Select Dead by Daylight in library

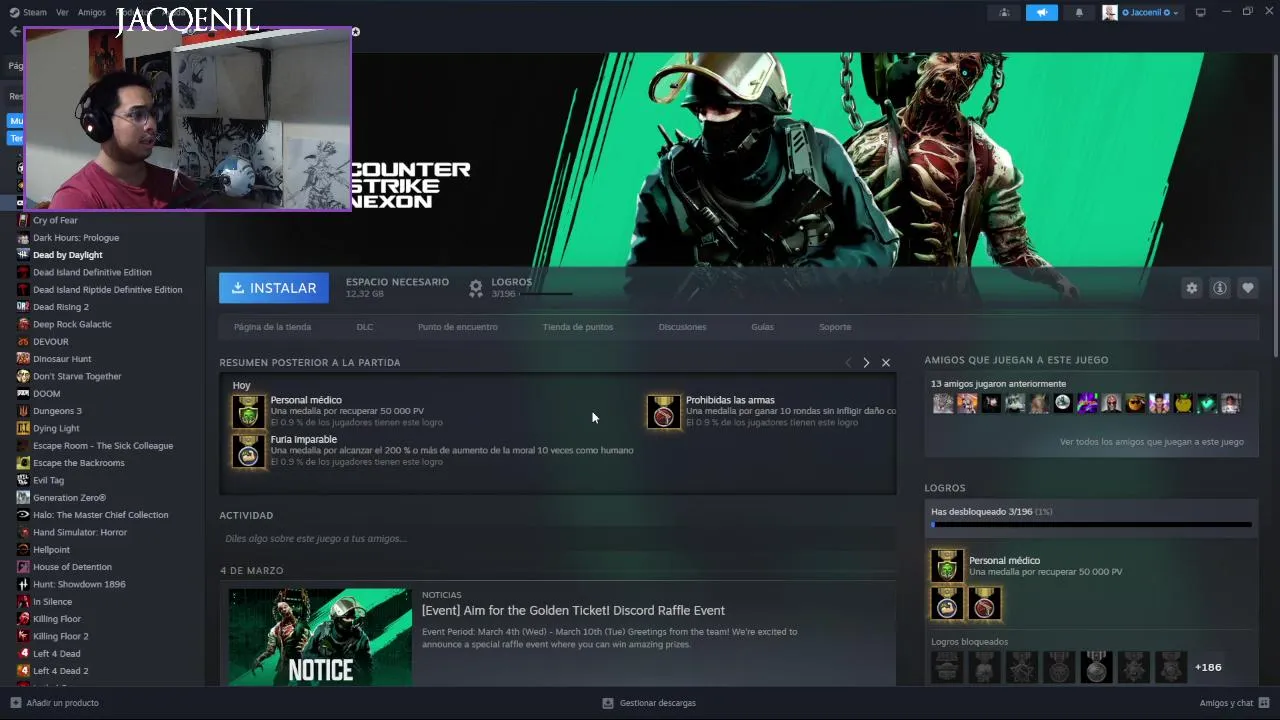(x=67, y=255)
